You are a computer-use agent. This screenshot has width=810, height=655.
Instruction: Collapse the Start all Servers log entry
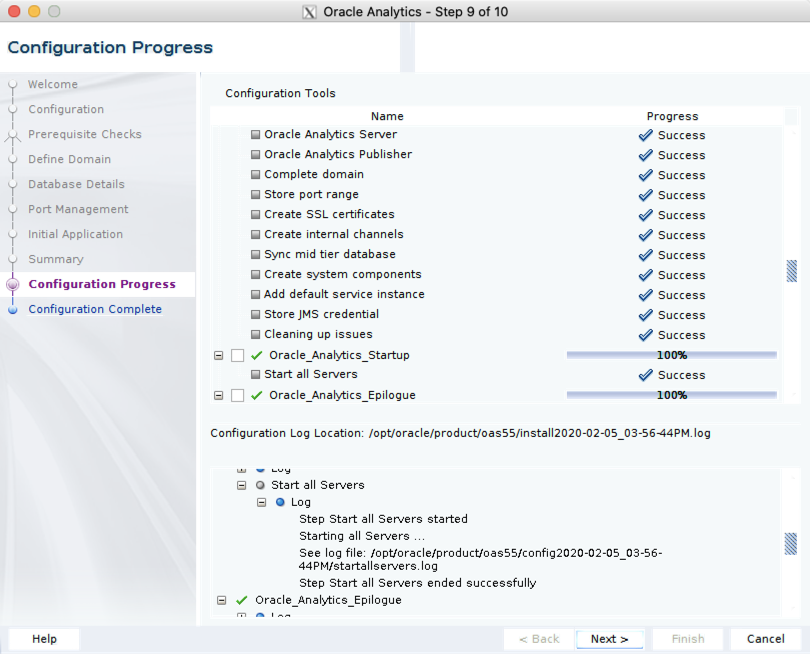coord(242,485)
